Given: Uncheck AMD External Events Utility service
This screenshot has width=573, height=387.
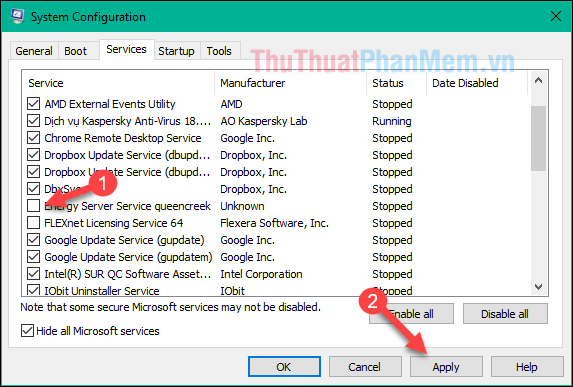Looking at the screenshot, I should pos(34,104).
